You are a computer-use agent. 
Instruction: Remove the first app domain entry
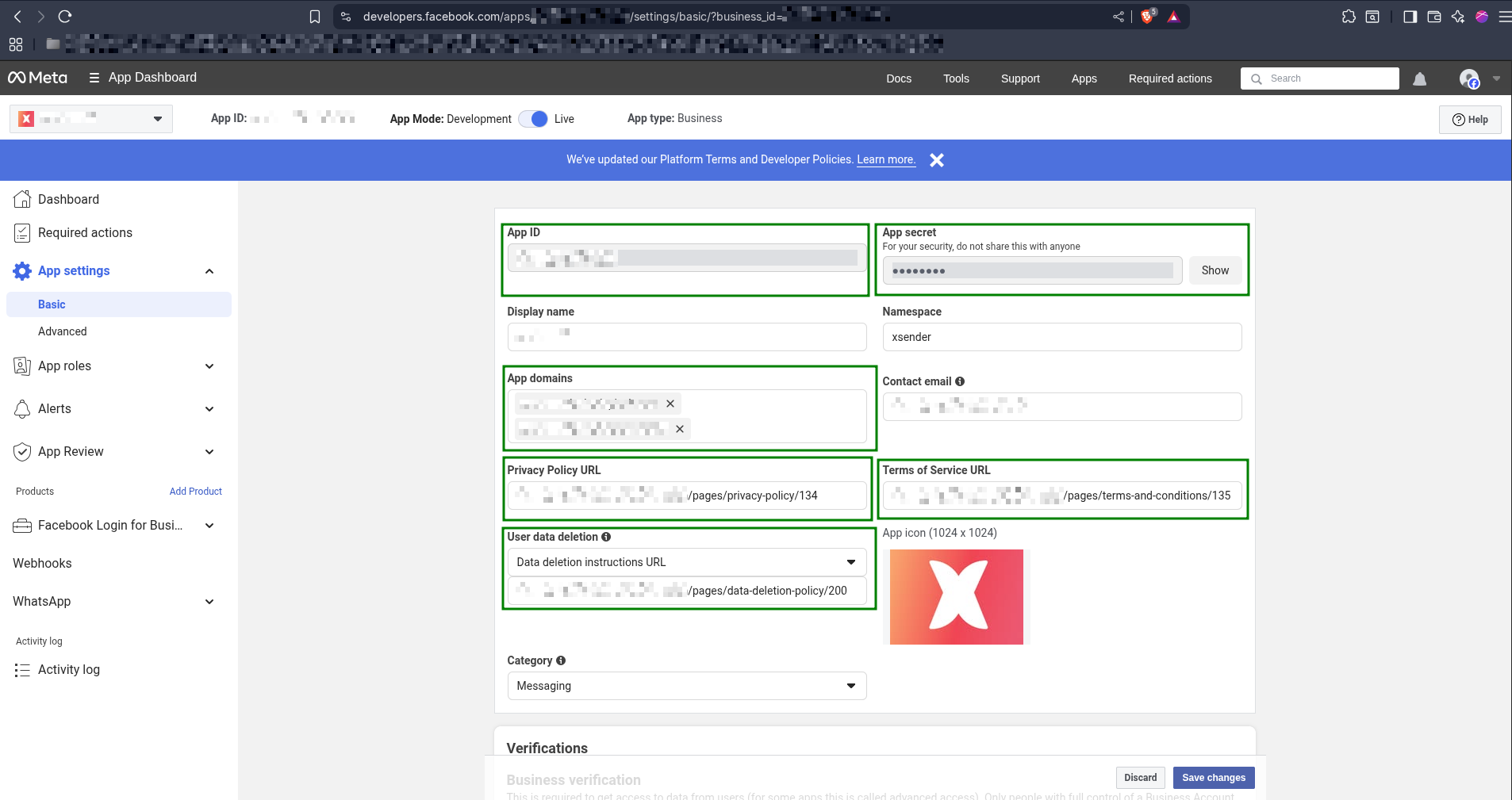tap(670, 404)
